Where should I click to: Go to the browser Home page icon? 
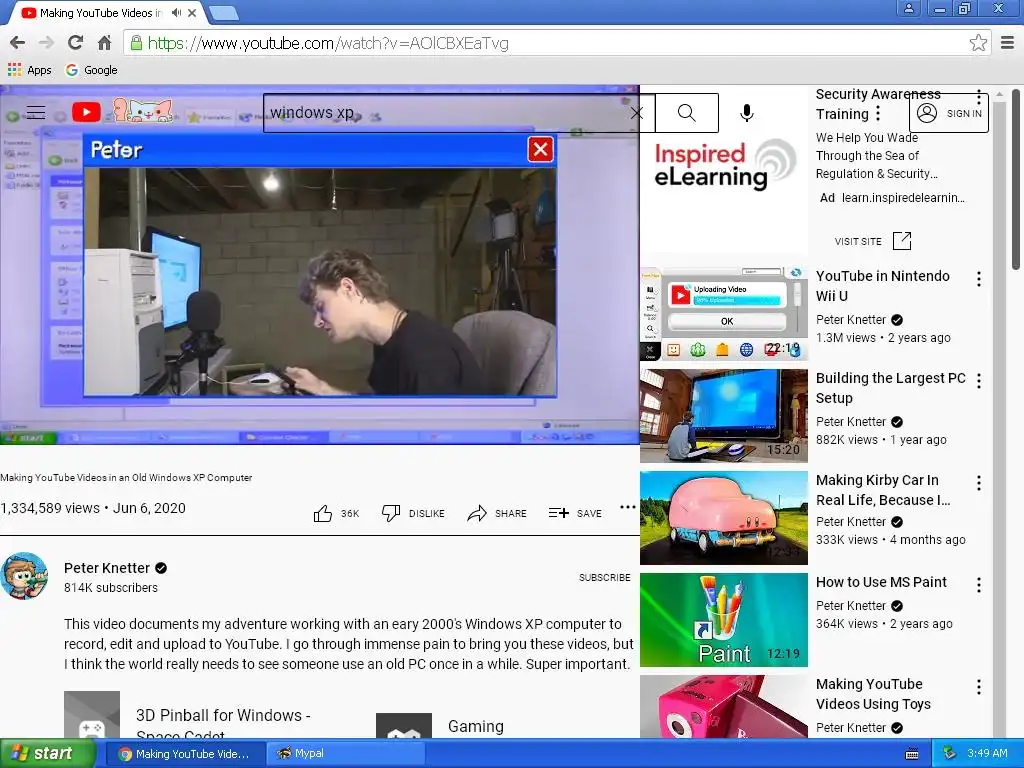click(x=104, y=43)
